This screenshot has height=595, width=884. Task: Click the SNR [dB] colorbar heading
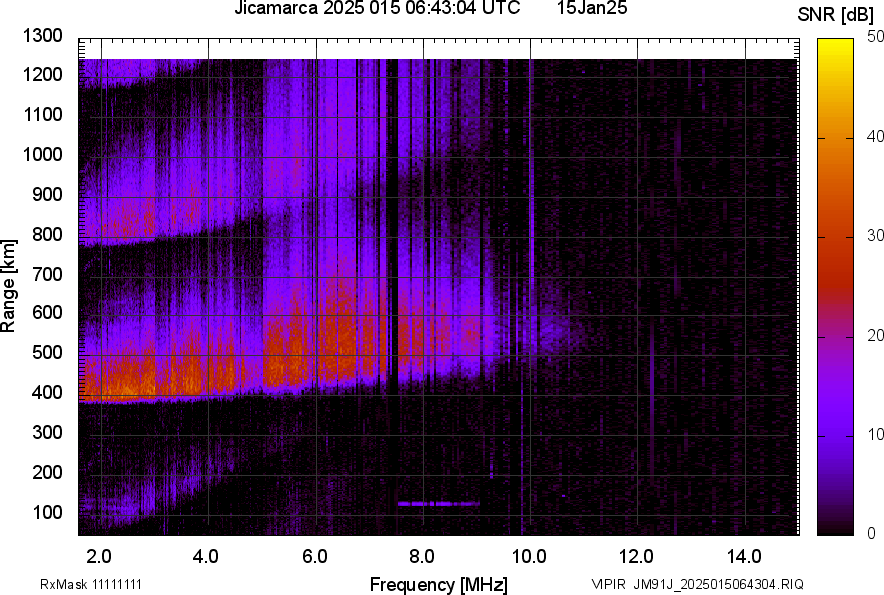pos(838,15)
